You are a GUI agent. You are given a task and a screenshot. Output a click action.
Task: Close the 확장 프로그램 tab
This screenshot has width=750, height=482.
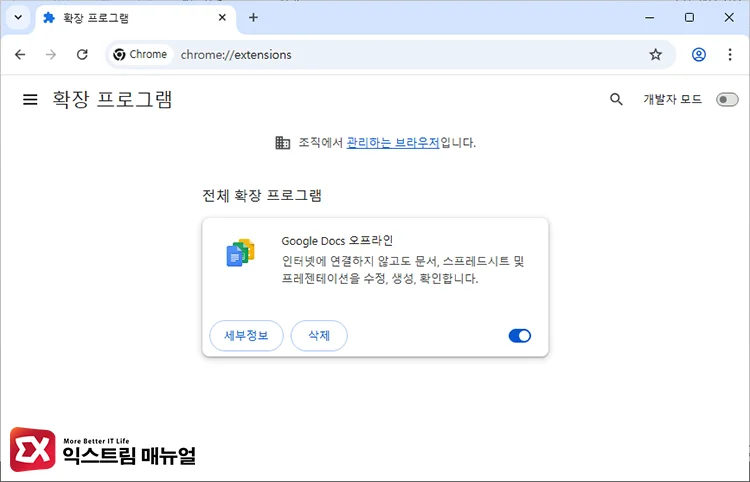coord(222,18)
